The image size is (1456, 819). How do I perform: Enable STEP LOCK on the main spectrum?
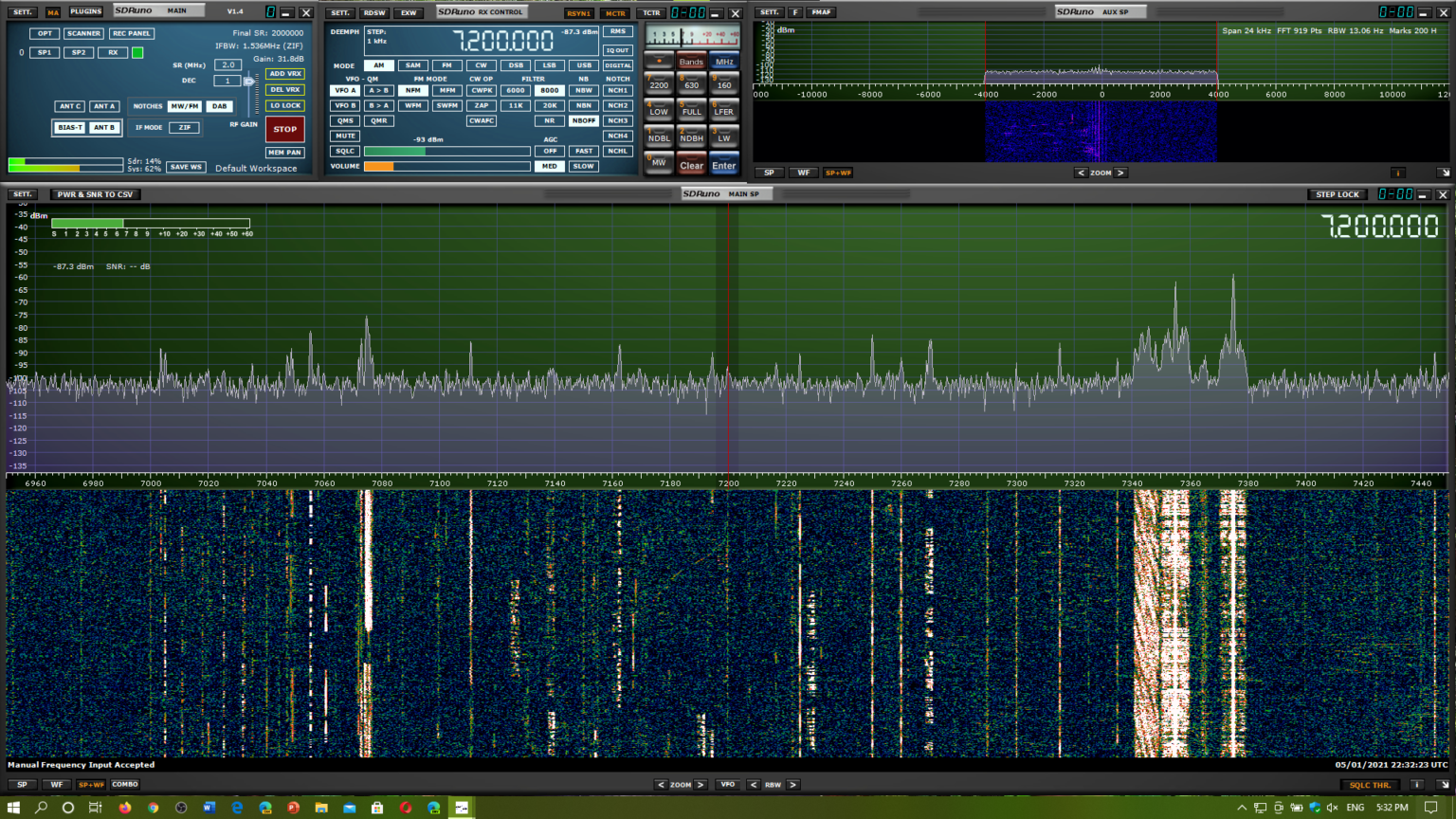coord(1336,193)
